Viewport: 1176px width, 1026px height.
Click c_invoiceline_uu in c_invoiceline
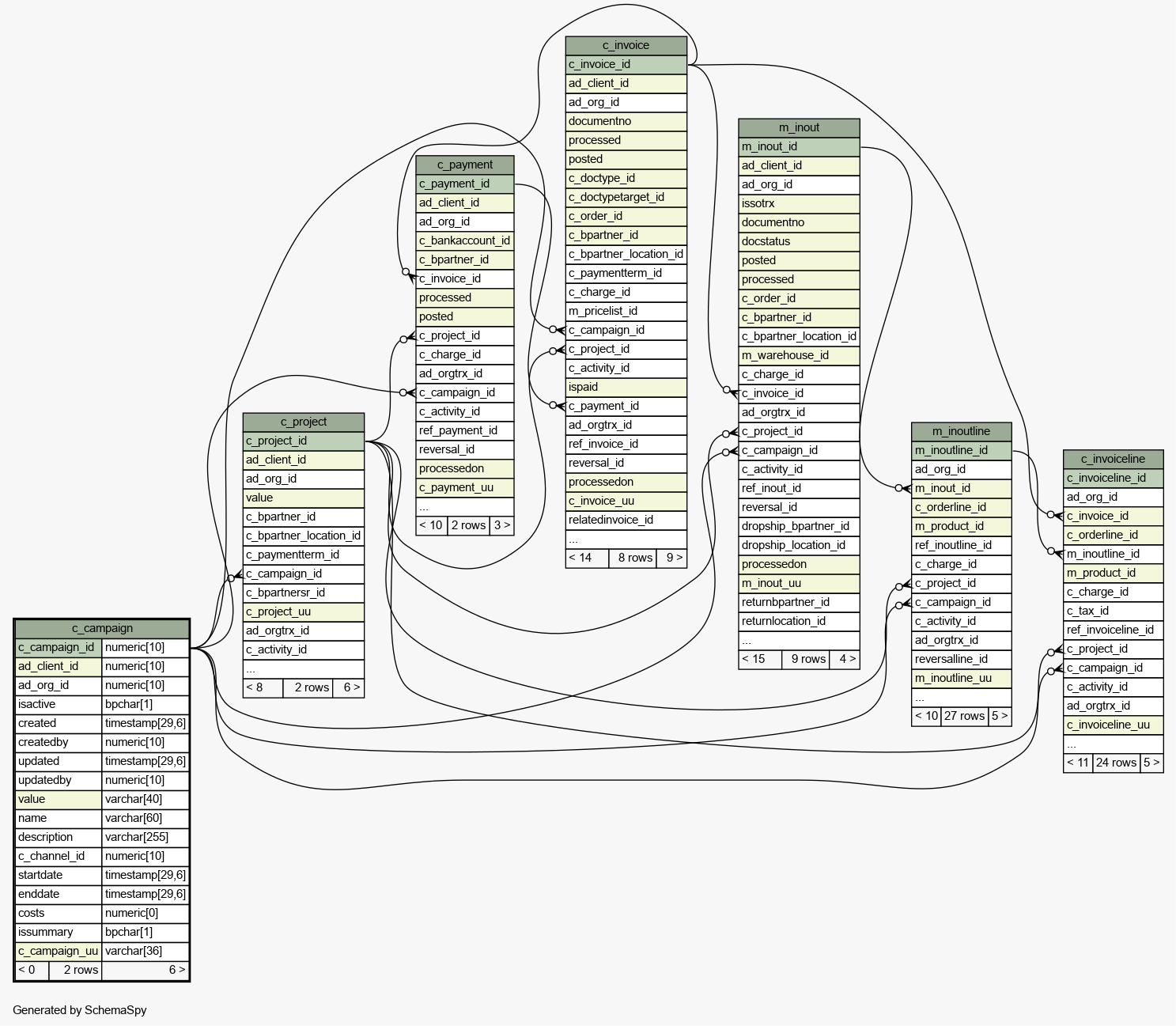pyautogui.click(x=1113, y=725)
